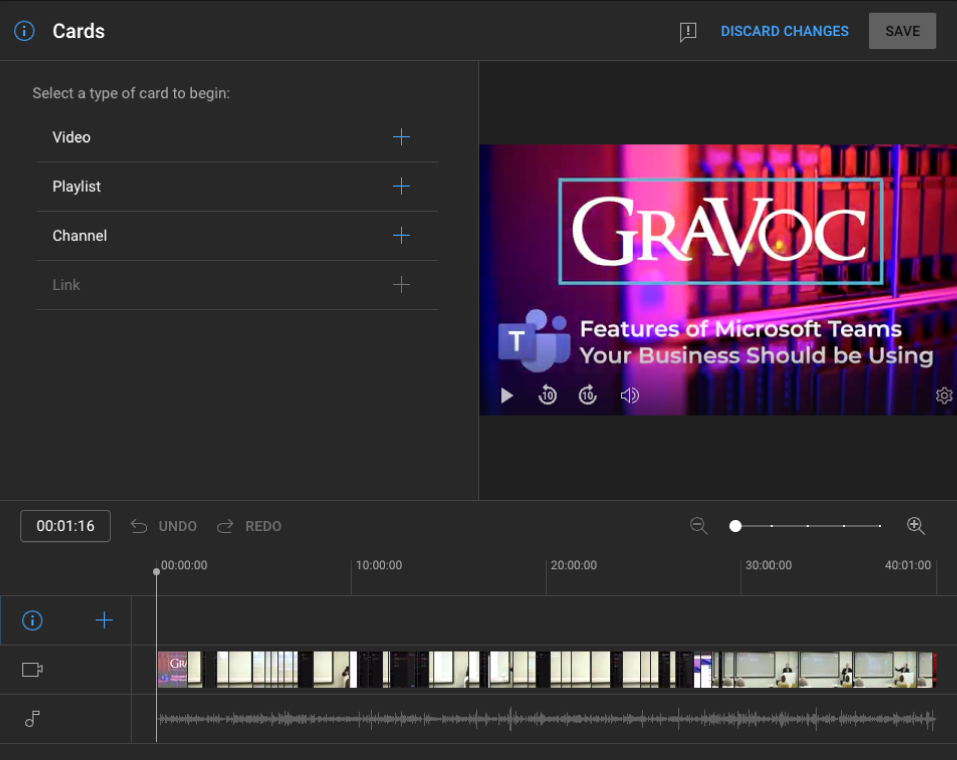957x760 pixels.
Task: Select the Link card type row
Action: coord(237,285)
